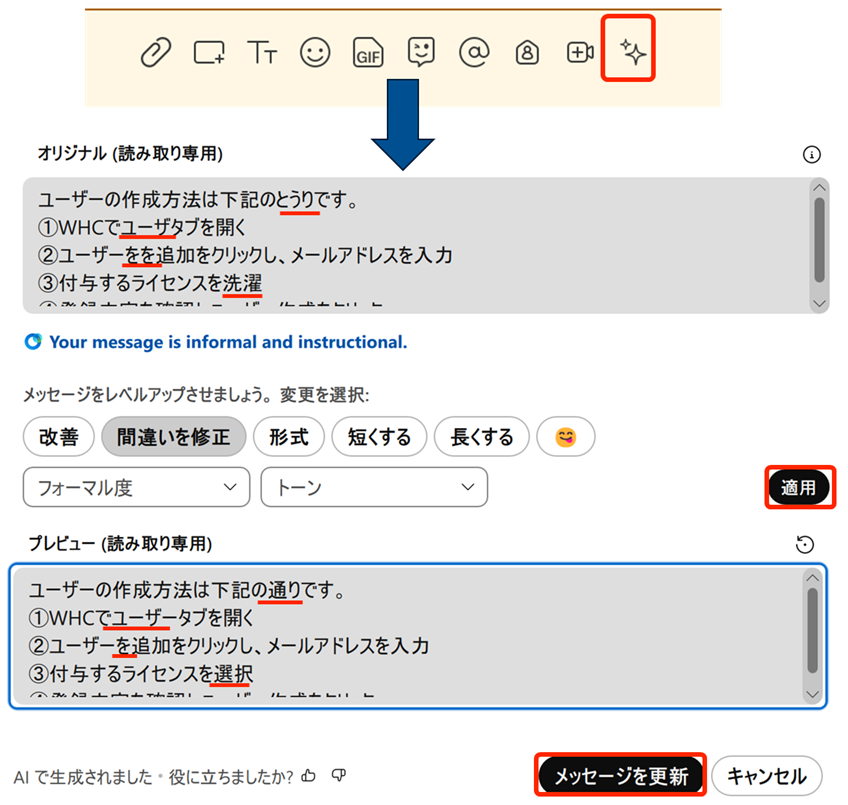The image size is (848, 805).
Task: Click the screen capture icon in toolbar
Action: tap(209, 54)
